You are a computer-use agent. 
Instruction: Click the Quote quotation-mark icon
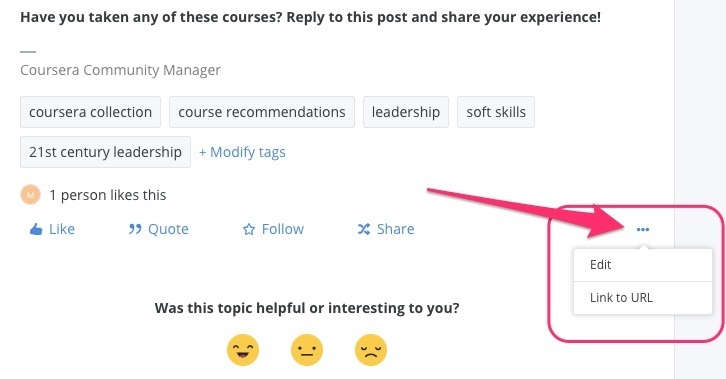135,229
